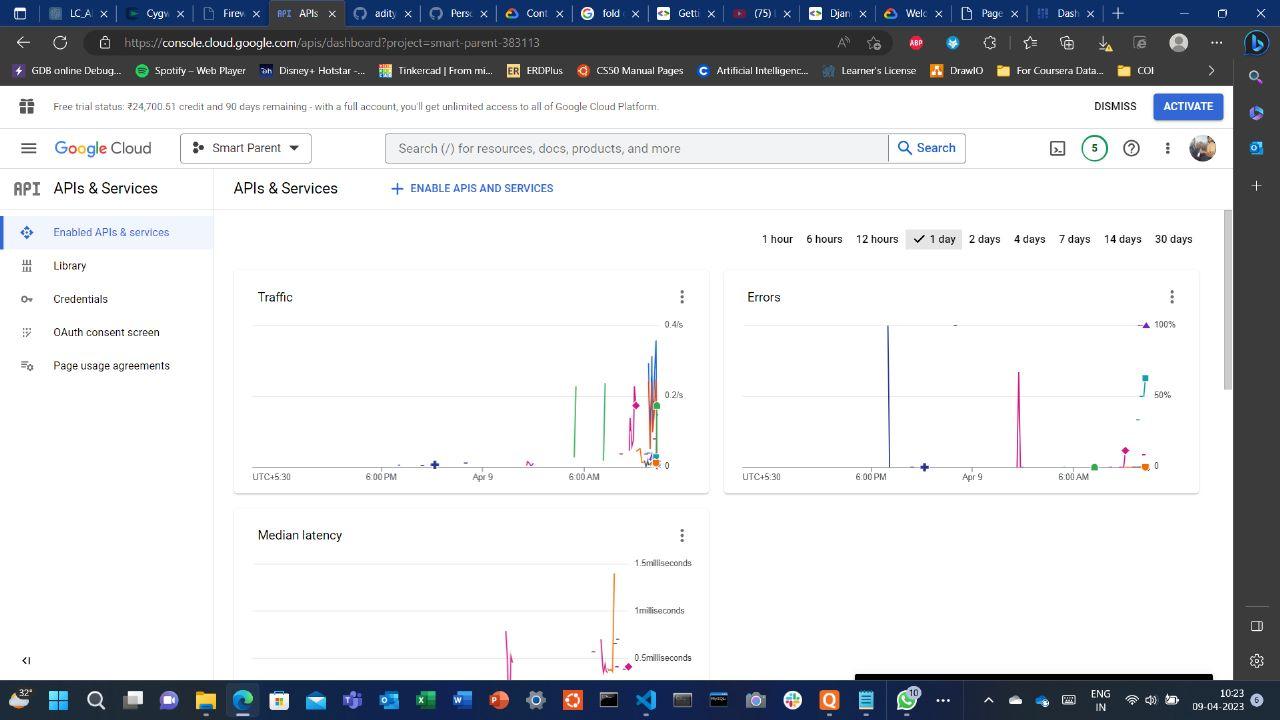1280x720 pixels.
Task: Select the 6 hours time range
Action: point(824,239)
